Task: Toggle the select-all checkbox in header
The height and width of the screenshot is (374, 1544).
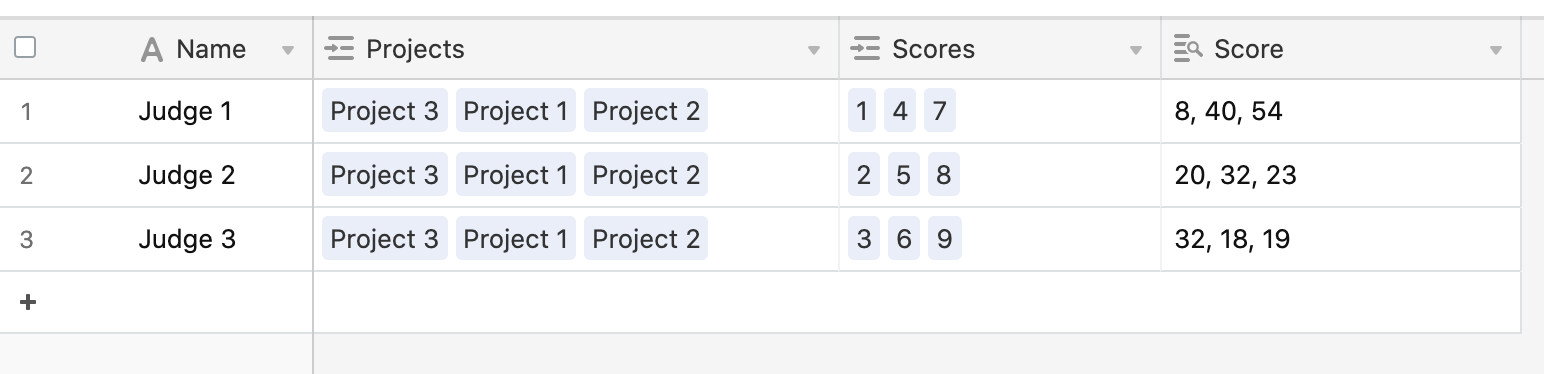Action: coord(26,47)
